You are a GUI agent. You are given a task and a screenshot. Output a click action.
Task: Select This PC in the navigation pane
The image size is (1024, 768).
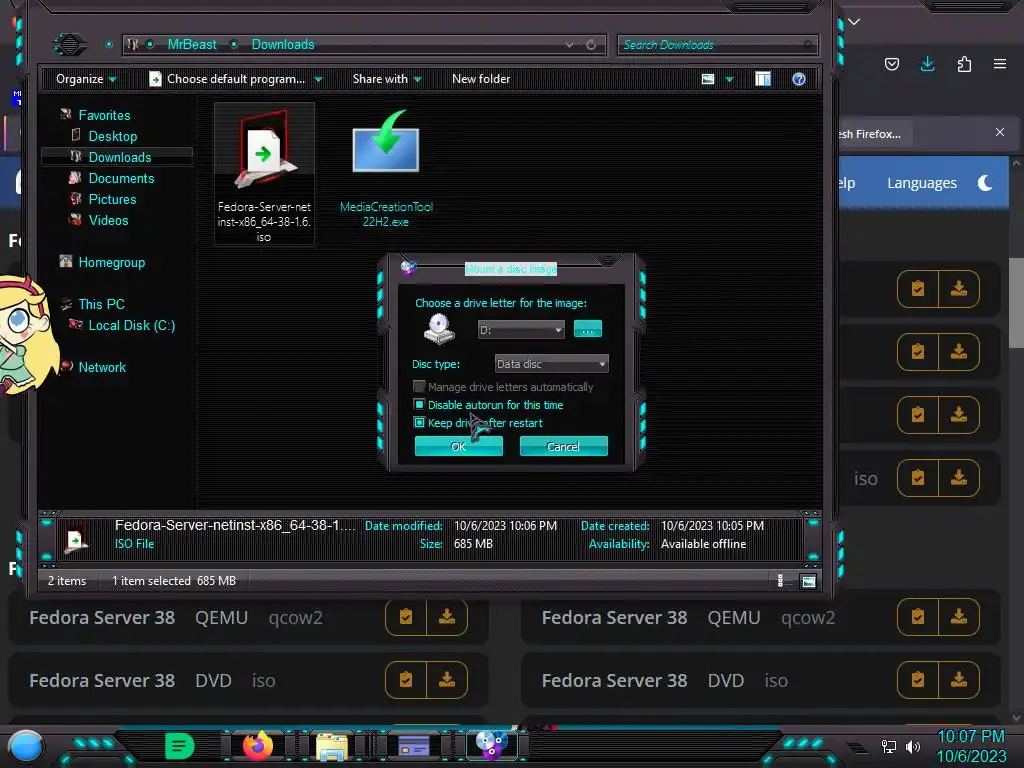coord(101,304)
